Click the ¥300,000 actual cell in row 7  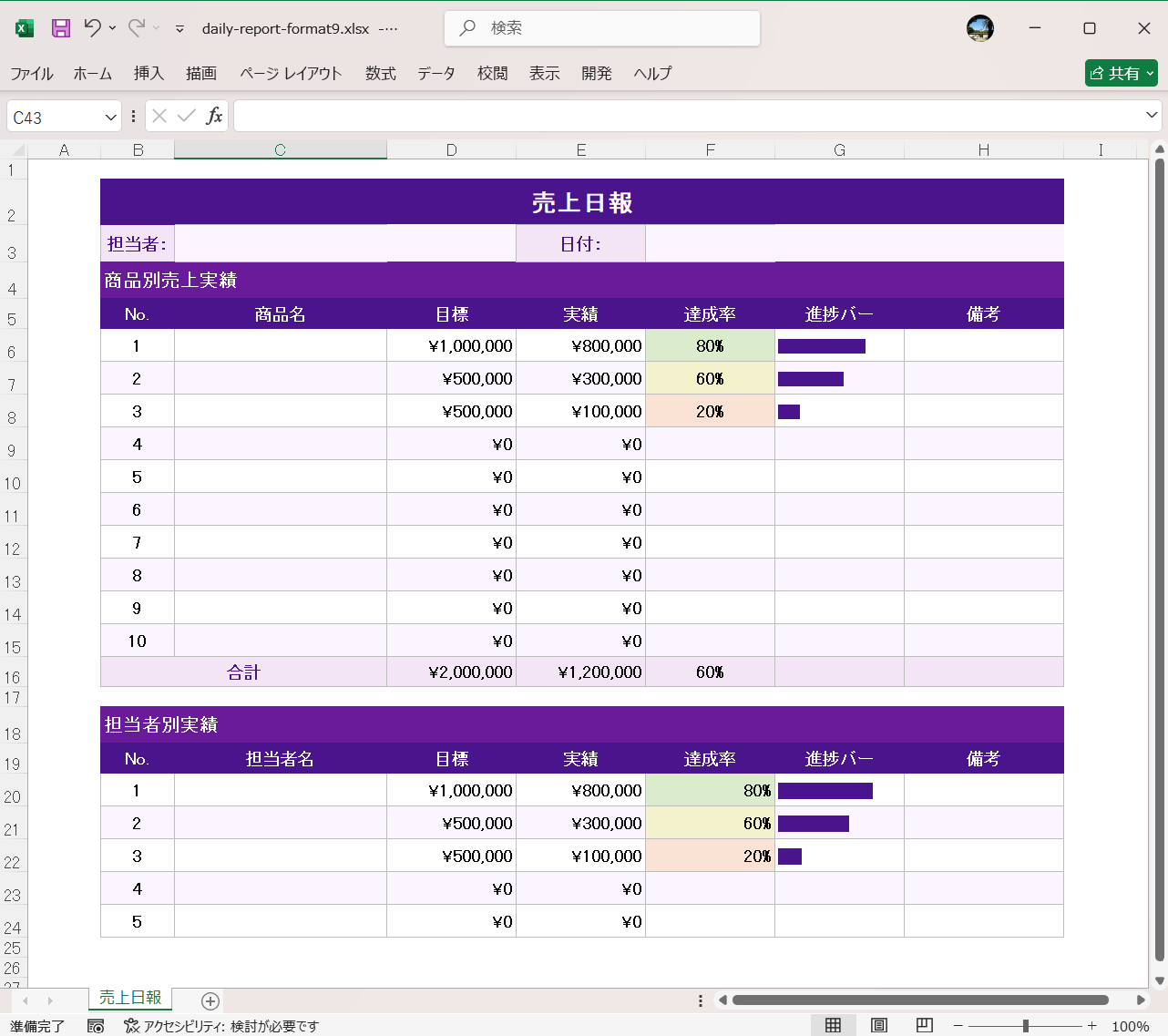tap(581, 379)
